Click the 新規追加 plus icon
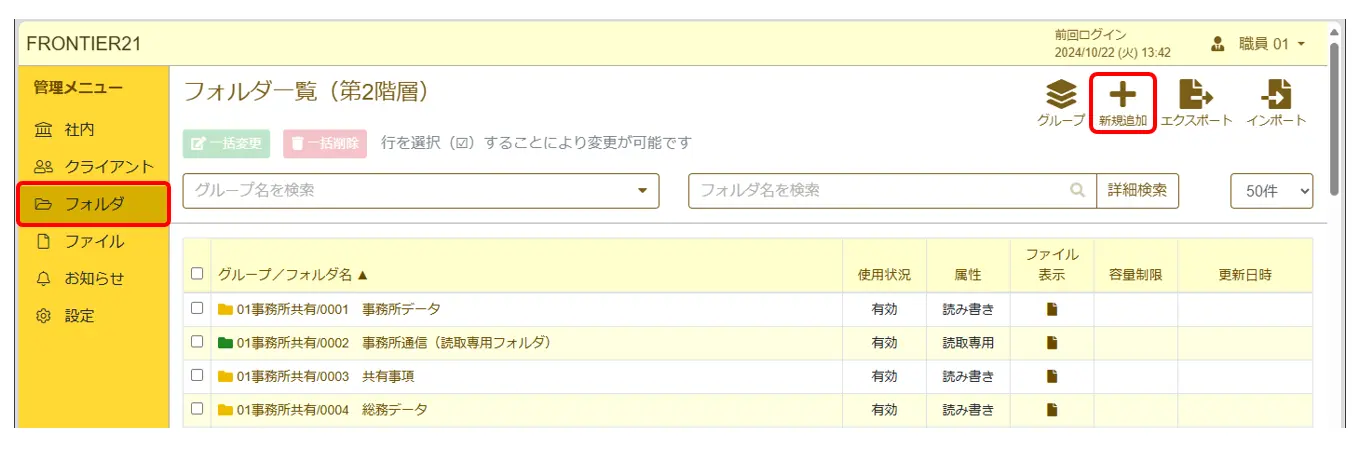The width and height of the screenshot is (1363, 450). point(1123,95)
